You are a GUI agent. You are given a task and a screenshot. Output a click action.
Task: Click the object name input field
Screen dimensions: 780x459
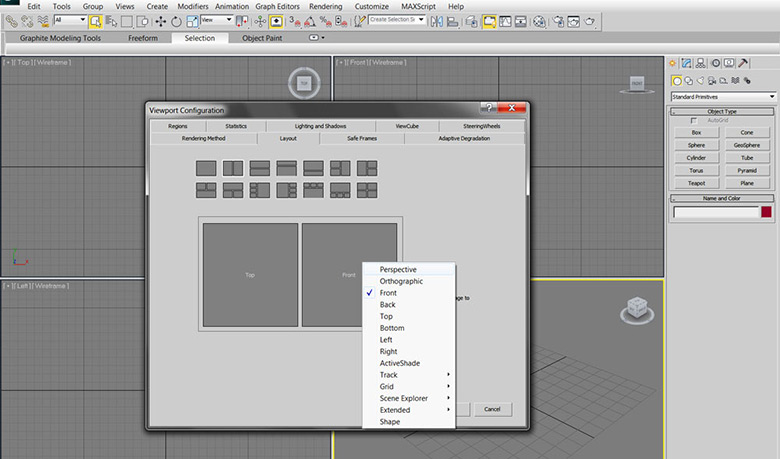715,212
